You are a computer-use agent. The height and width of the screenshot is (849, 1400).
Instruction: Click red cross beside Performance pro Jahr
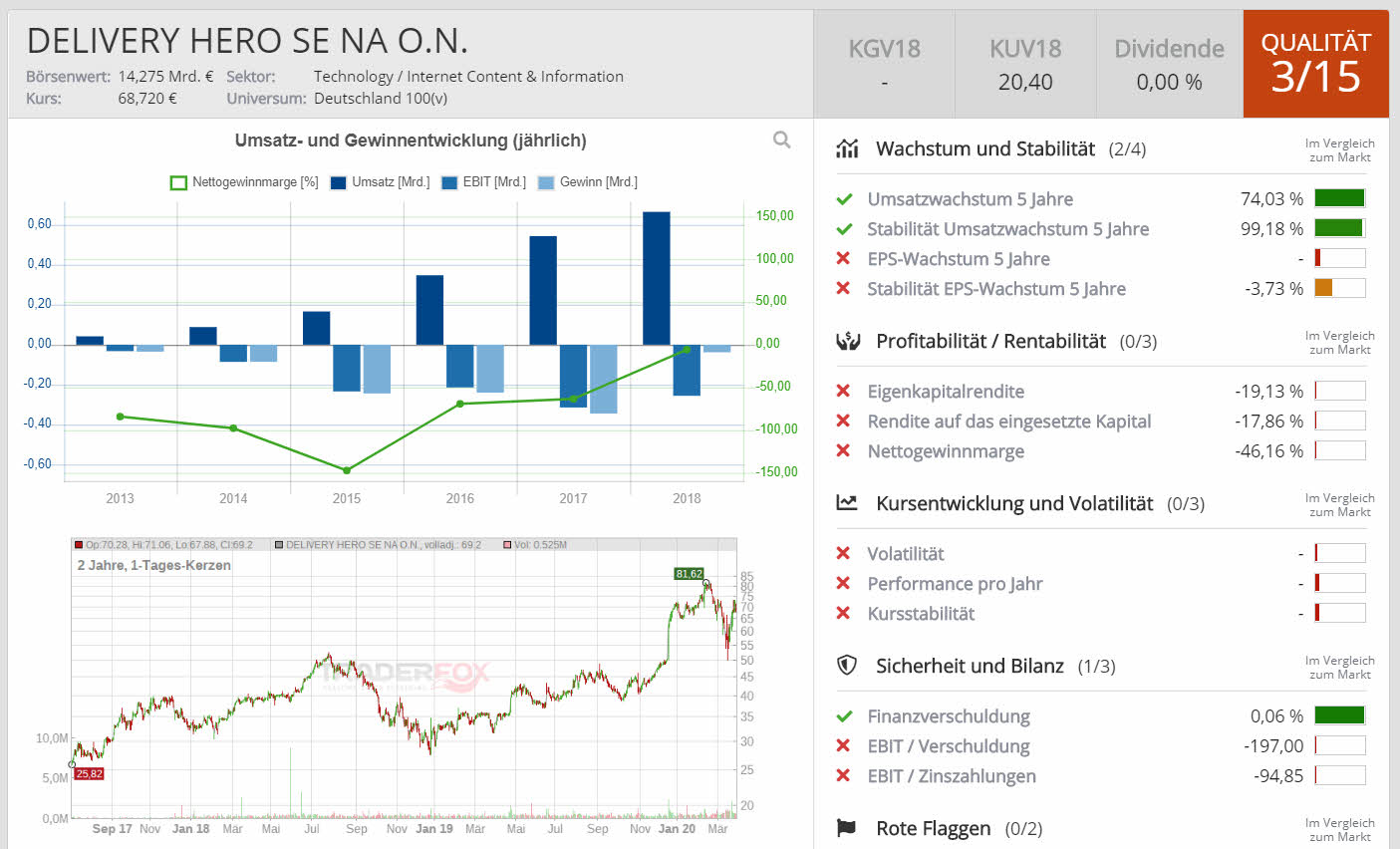click(843, 584)
